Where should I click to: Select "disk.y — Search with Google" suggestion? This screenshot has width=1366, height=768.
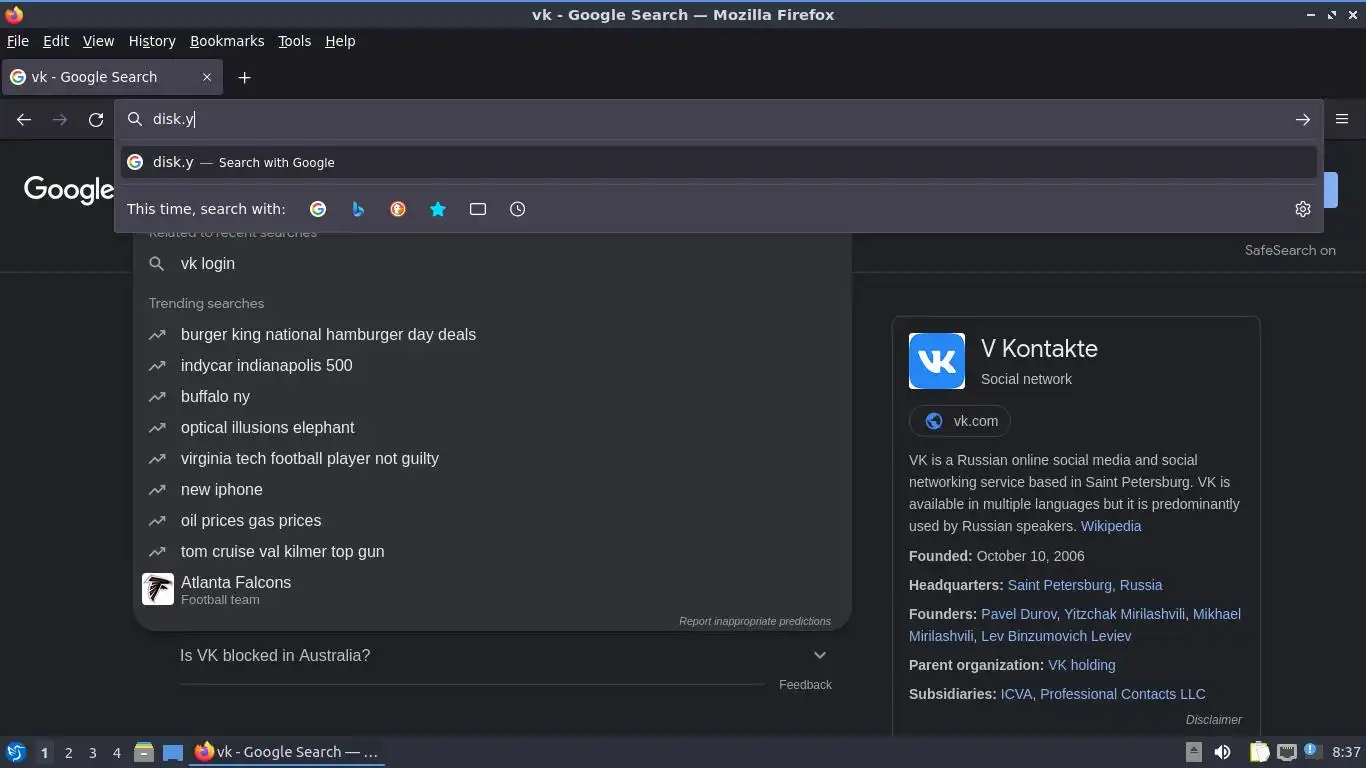718,162
